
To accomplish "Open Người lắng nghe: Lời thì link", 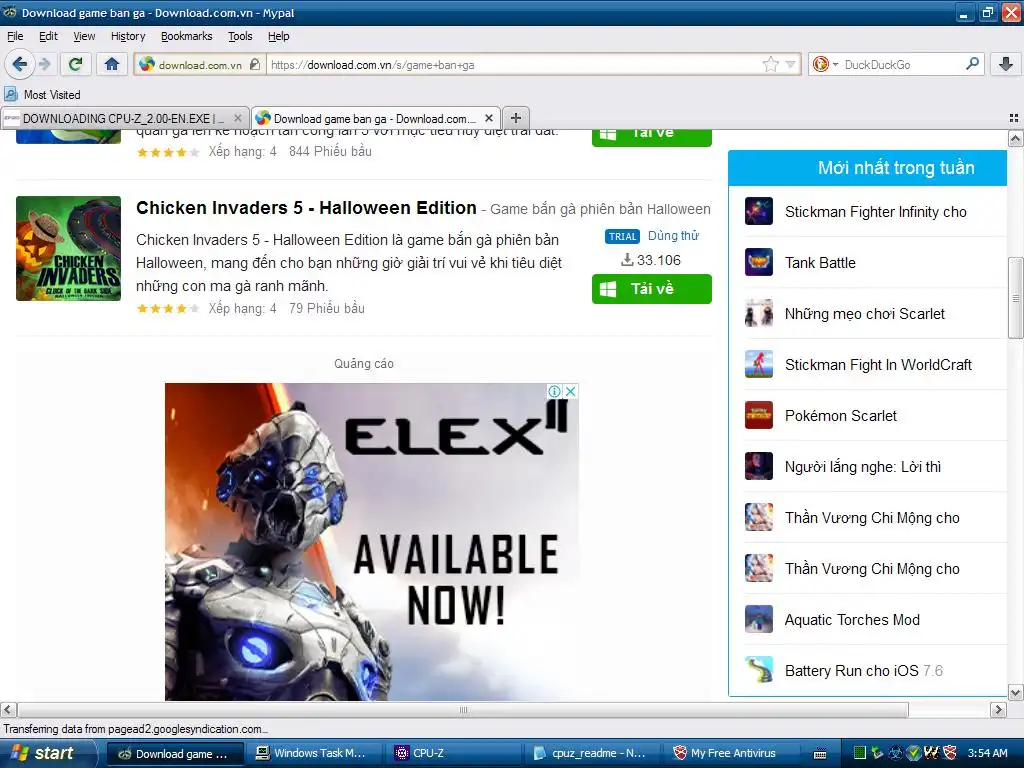I will click(863, 466).
